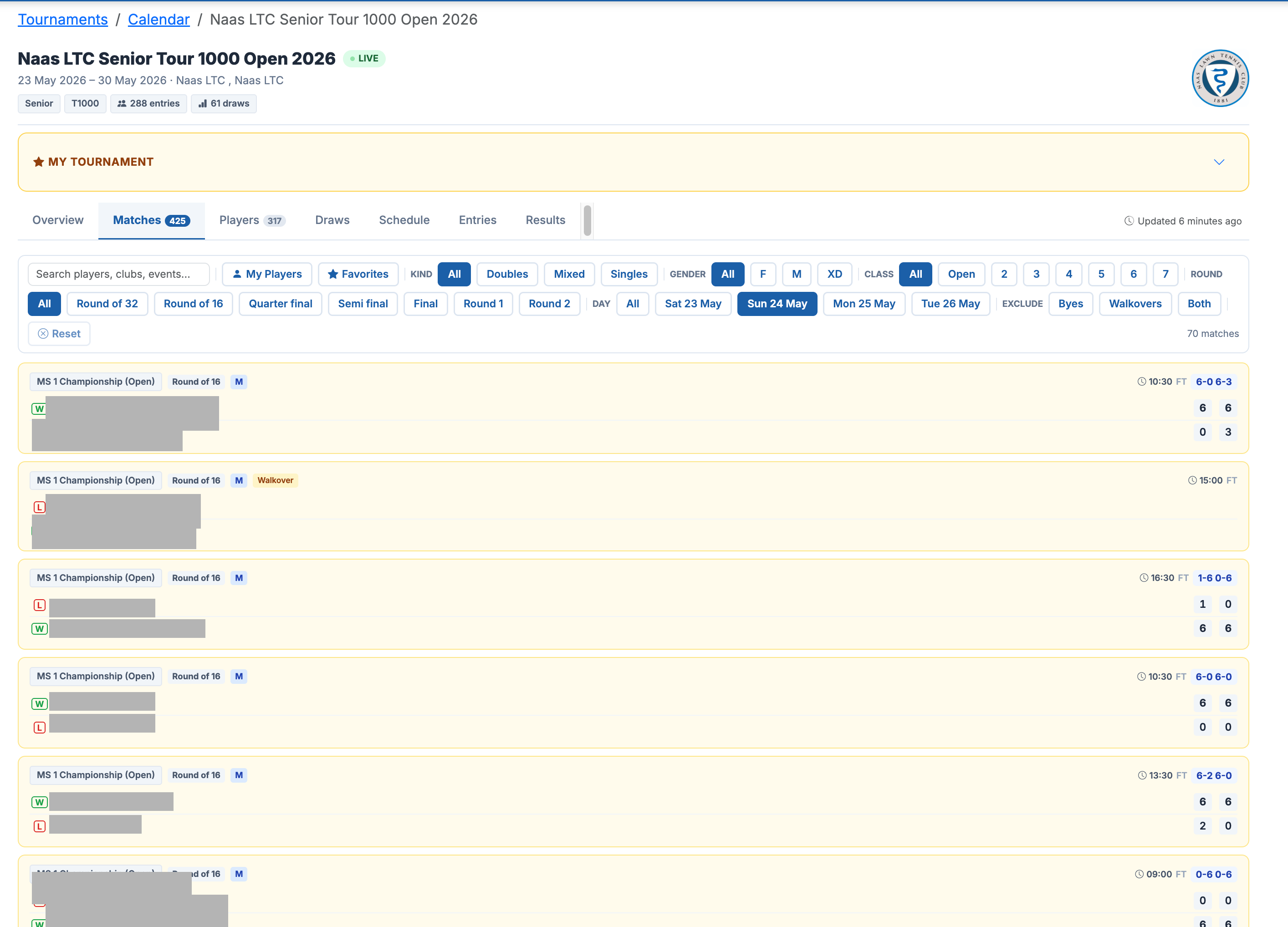Click the 288 entries badge

coord(148,103)
